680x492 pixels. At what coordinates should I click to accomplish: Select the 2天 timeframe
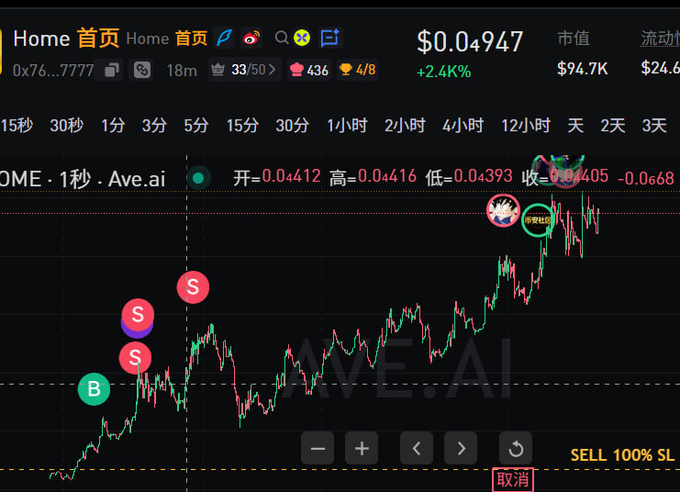tap(612, 125)
